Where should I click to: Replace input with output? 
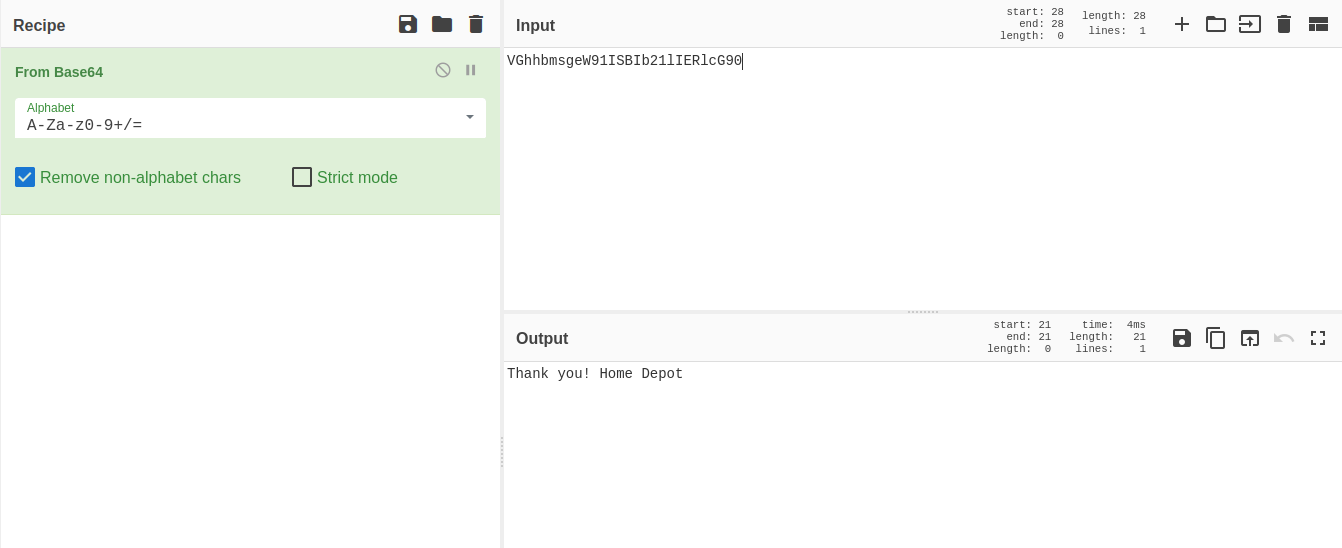1250,338
